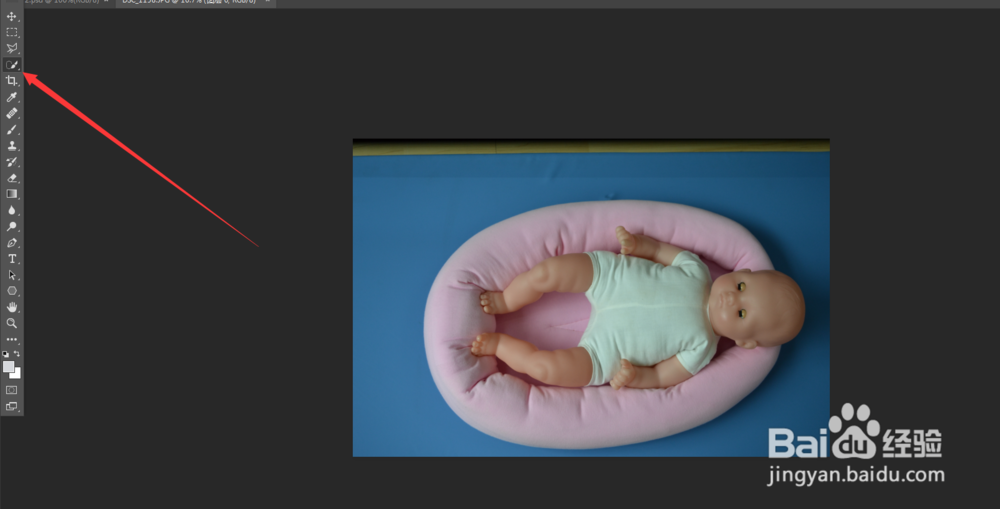The height and width of the screenshot is (509, 1000).
Task: Select the Clone Stamp tool
Action: click(11, 145)
